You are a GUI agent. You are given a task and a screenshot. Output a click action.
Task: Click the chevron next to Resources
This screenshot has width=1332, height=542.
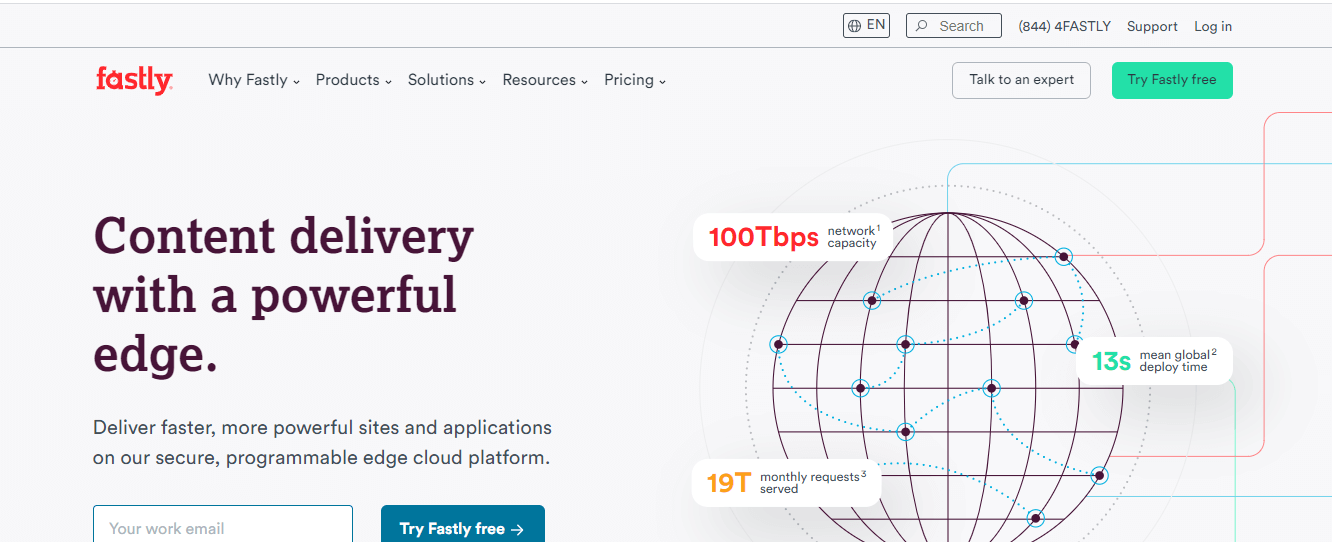pyautogui.click(x=584, y=82)
